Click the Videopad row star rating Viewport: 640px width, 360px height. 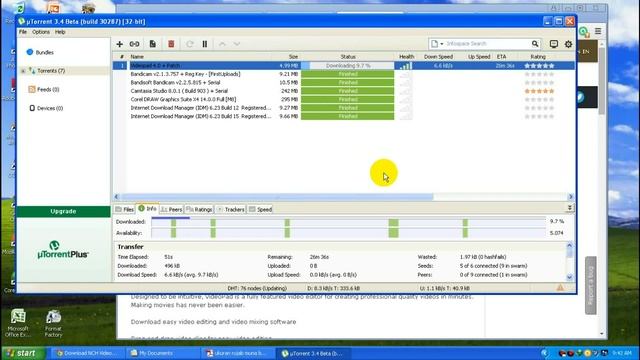[x=539, y=65]
